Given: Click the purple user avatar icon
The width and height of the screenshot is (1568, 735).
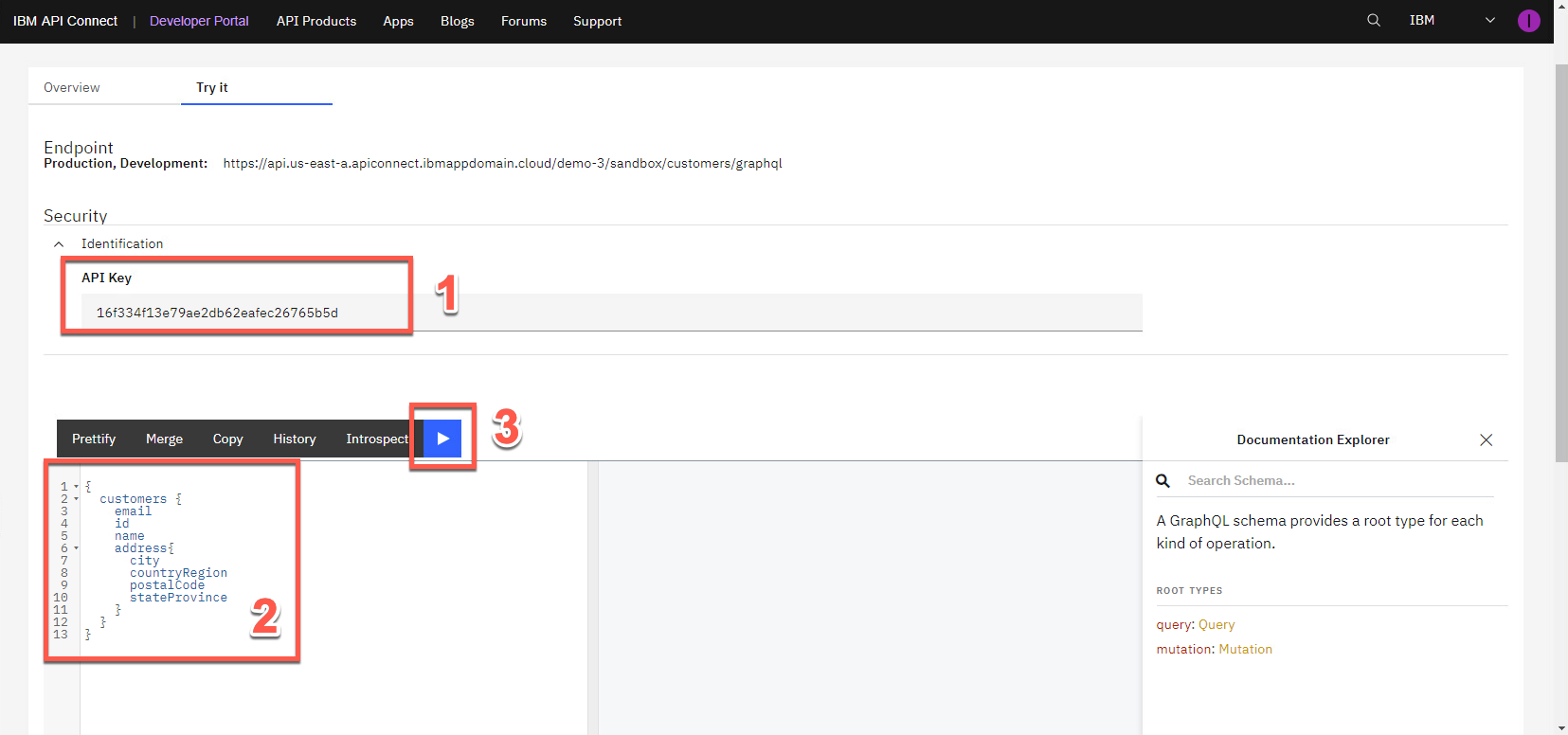Looking at the screenshot, I should point(1528,21).
